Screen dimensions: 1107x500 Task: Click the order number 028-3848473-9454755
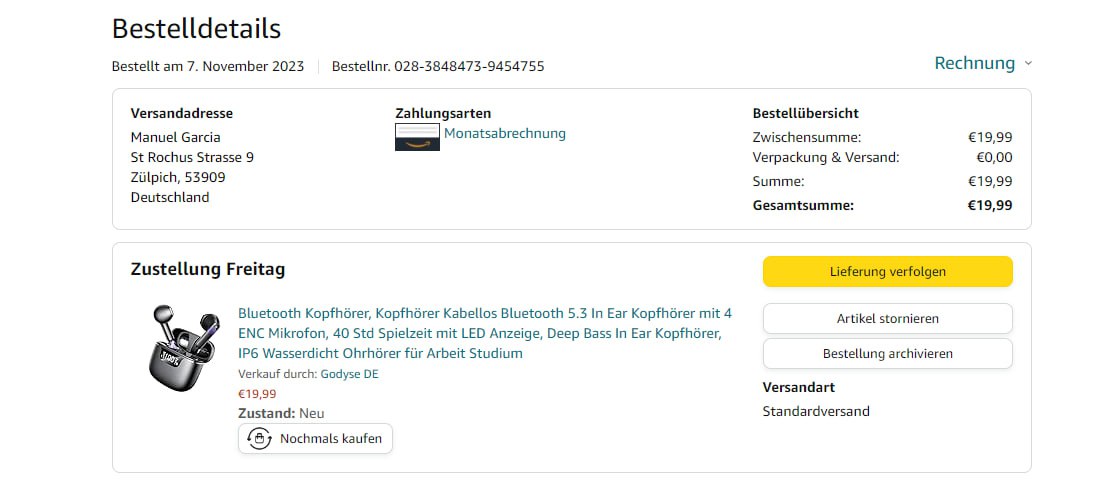pyautogui.click(x=469, y=67)
